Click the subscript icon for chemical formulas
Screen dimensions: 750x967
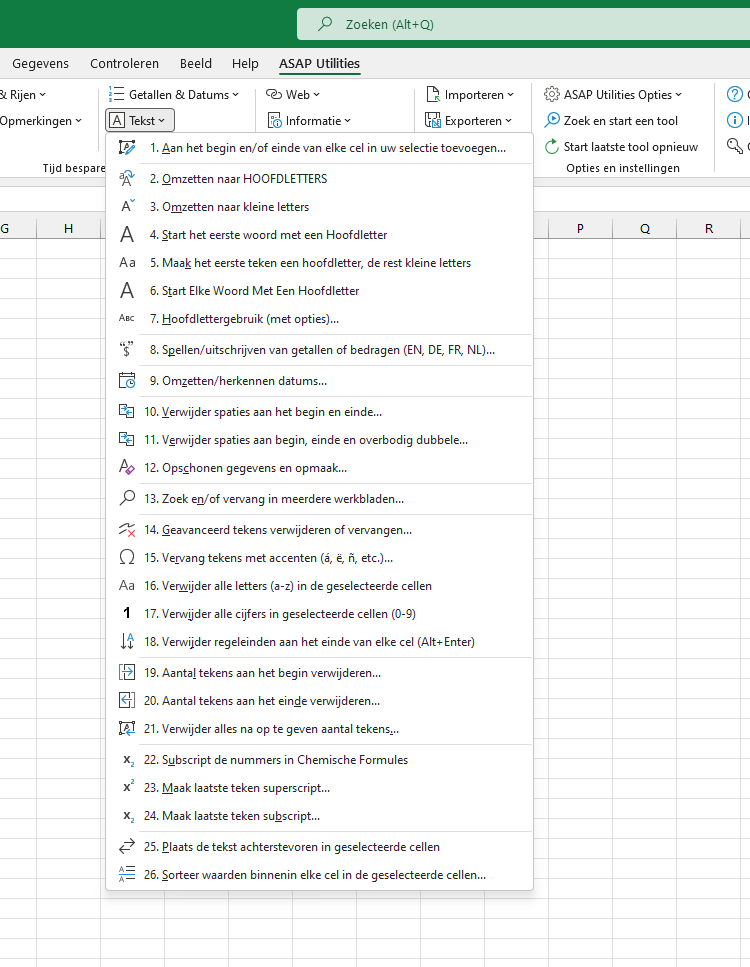[x=128, y=760]
